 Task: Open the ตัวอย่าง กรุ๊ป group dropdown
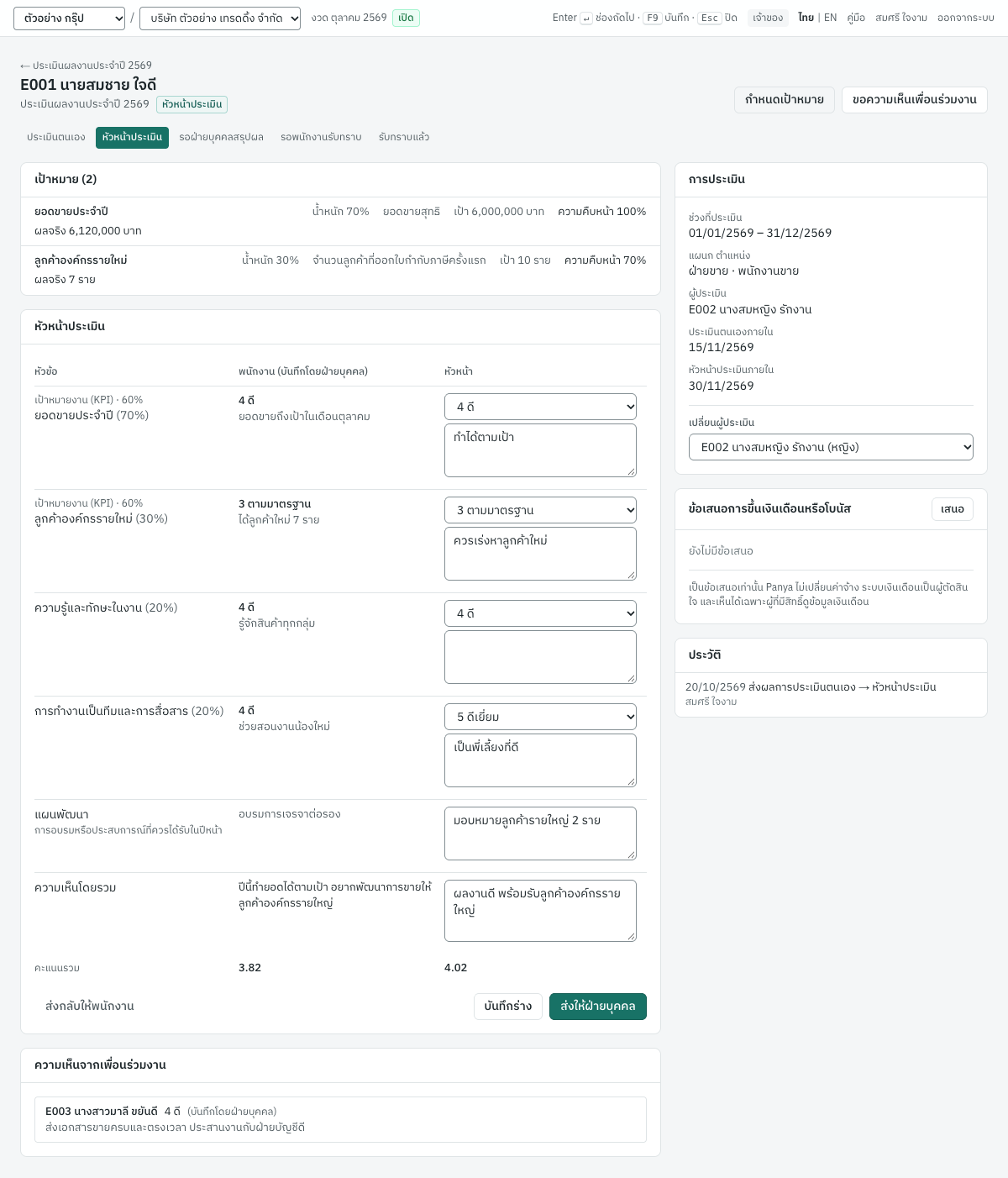(x=69, y=18)
